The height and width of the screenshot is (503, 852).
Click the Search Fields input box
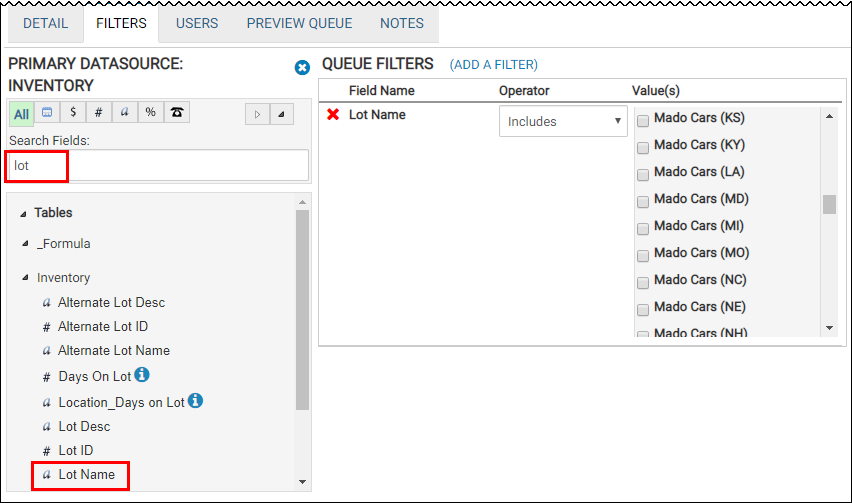(158, 166)
